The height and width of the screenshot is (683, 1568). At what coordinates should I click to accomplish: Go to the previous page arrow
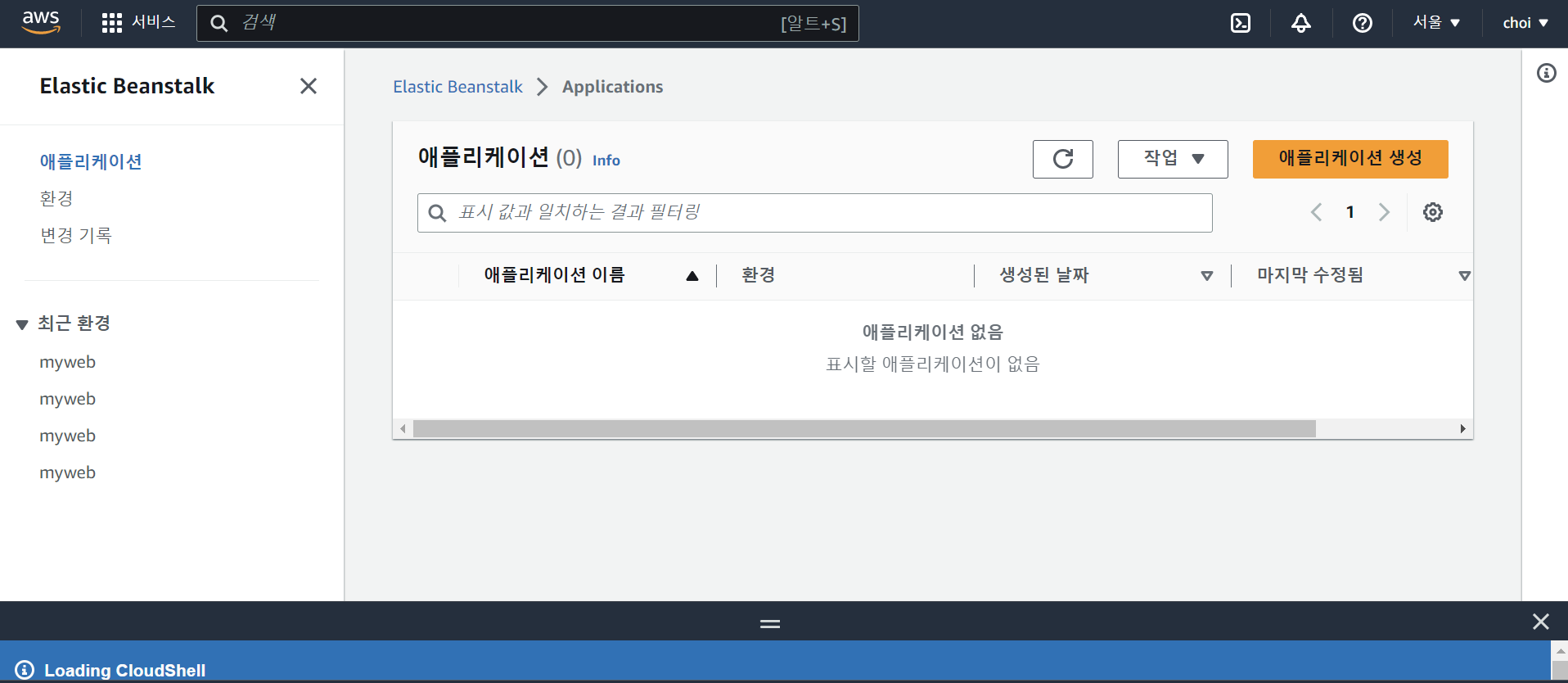coord(1316,212)
